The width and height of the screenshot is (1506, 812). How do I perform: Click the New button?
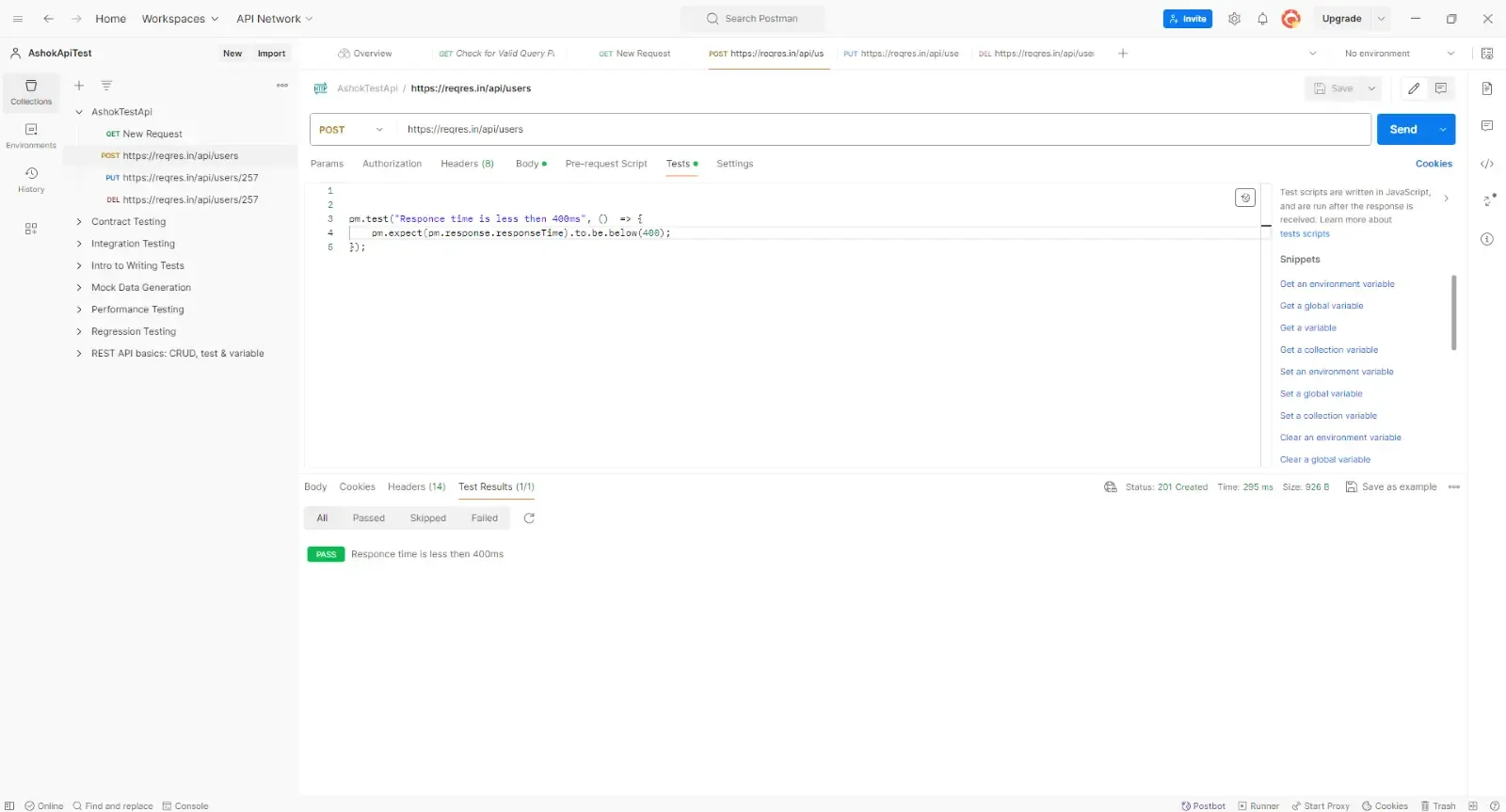coord(232,54)
